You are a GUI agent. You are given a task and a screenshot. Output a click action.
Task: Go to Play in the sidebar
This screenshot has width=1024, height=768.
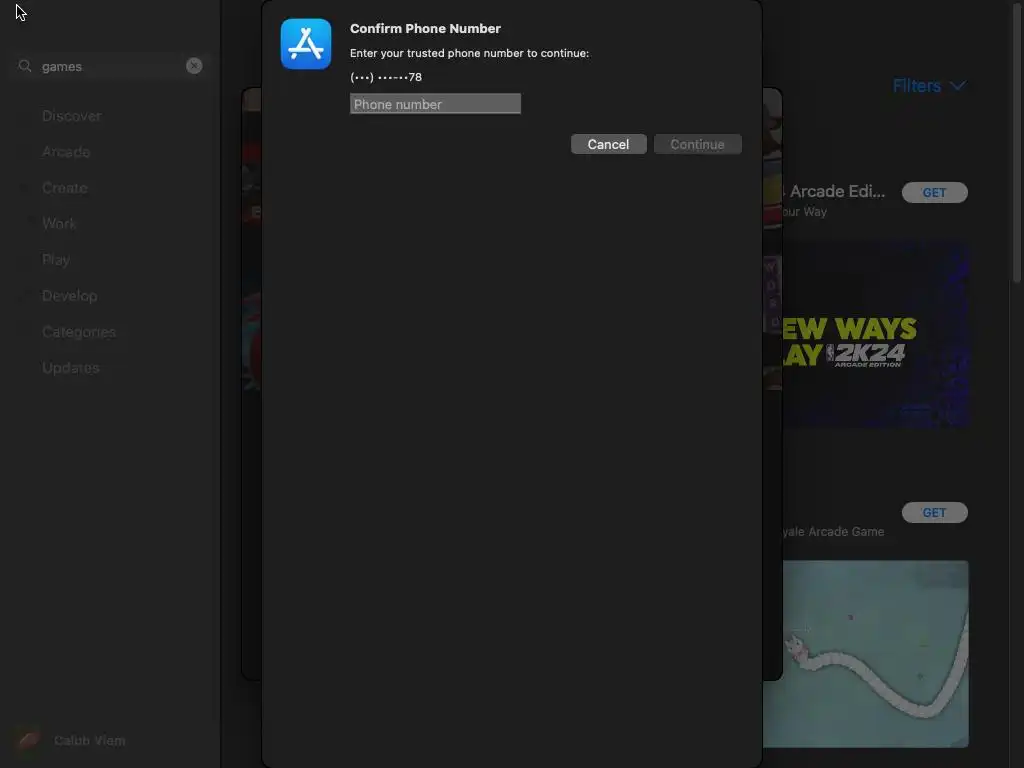56,260
